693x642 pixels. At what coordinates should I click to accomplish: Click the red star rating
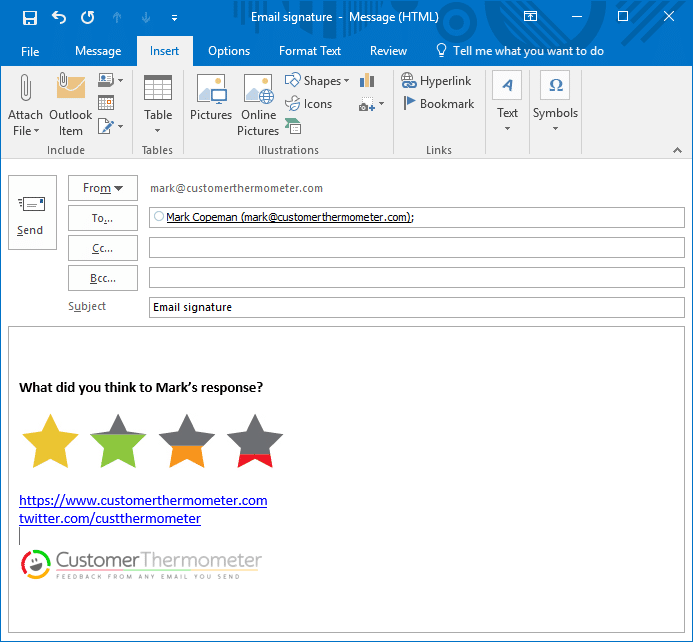pyautogui.click(x=255, y=441)
